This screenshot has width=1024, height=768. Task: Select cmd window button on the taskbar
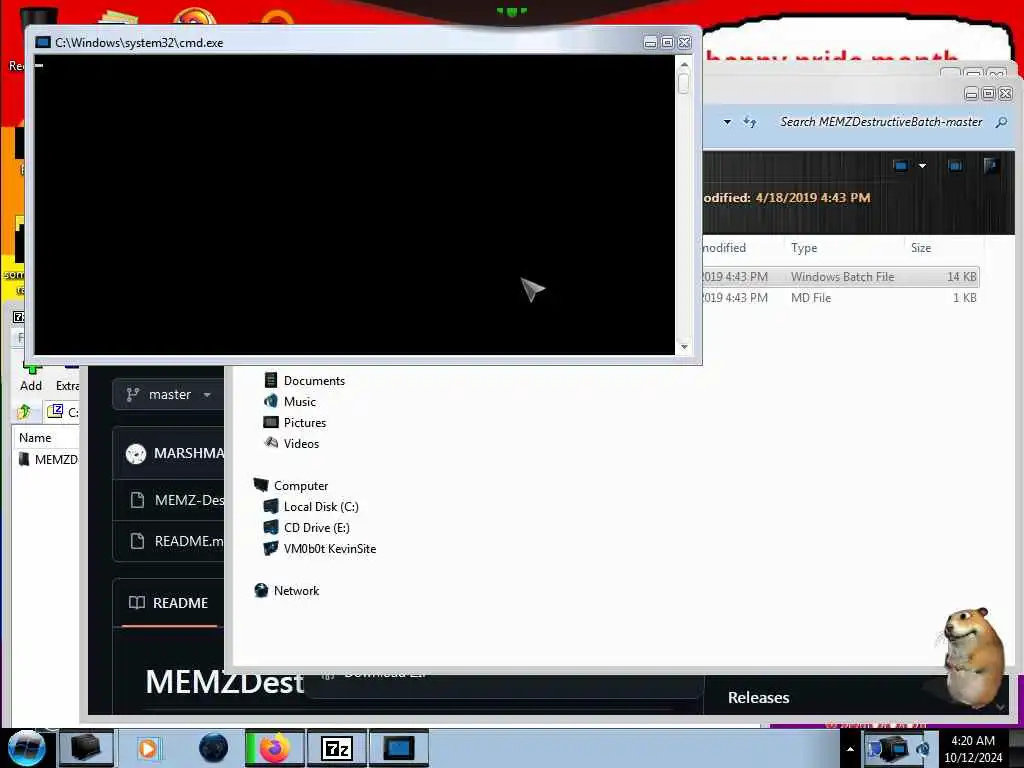click(x=399, y=748)
